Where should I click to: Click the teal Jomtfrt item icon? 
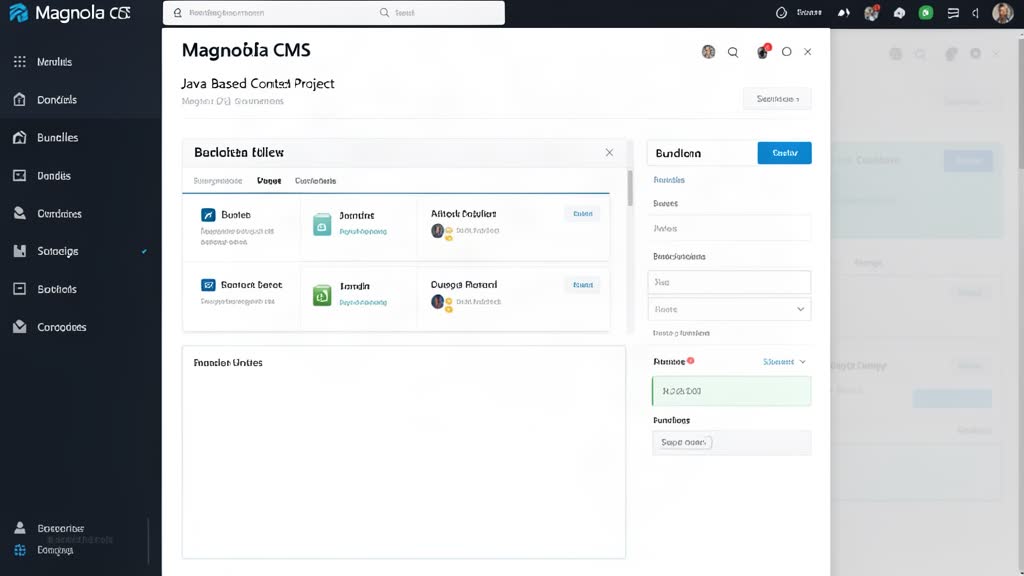tap(322, 225)
